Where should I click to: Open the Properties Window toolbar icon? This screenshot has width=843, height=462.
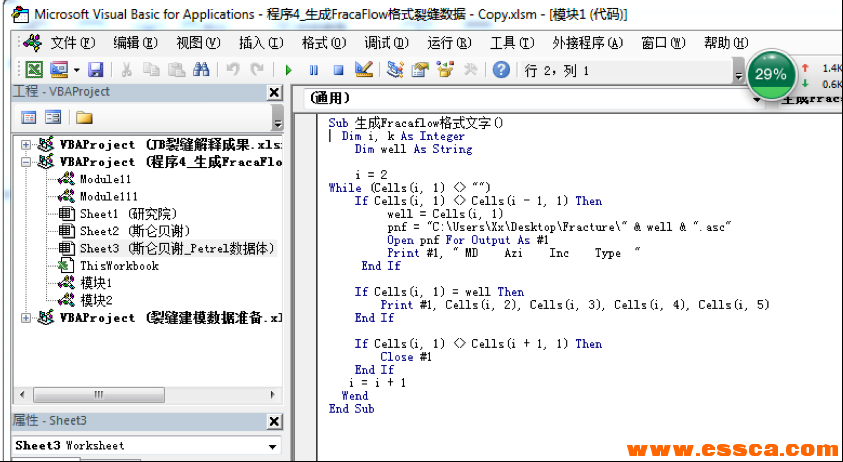420,69
